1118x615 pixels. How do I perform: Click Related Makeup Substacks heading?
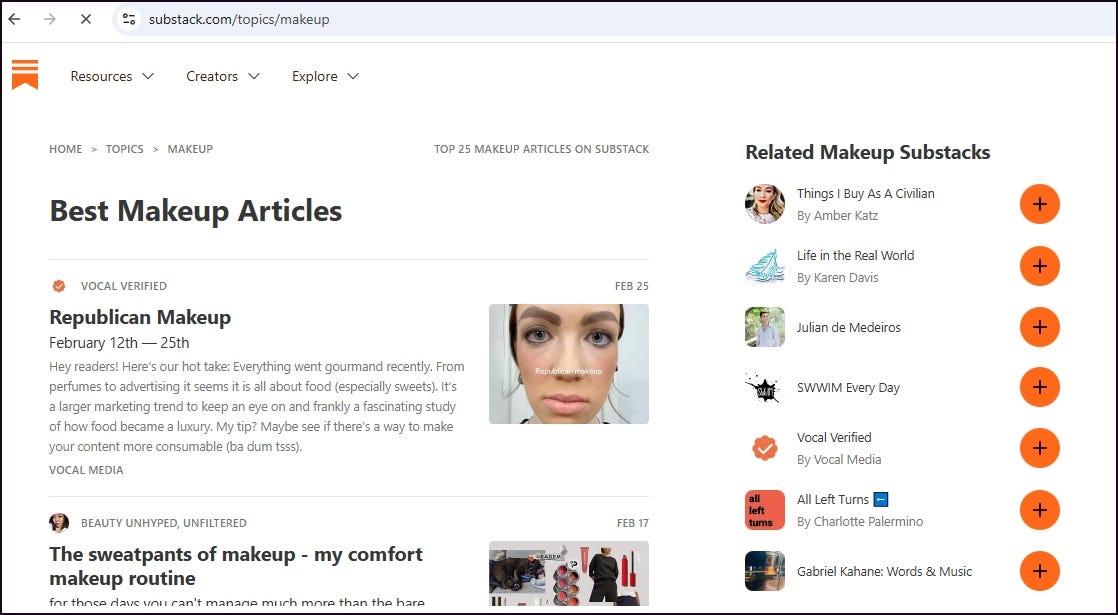(868, 152)
